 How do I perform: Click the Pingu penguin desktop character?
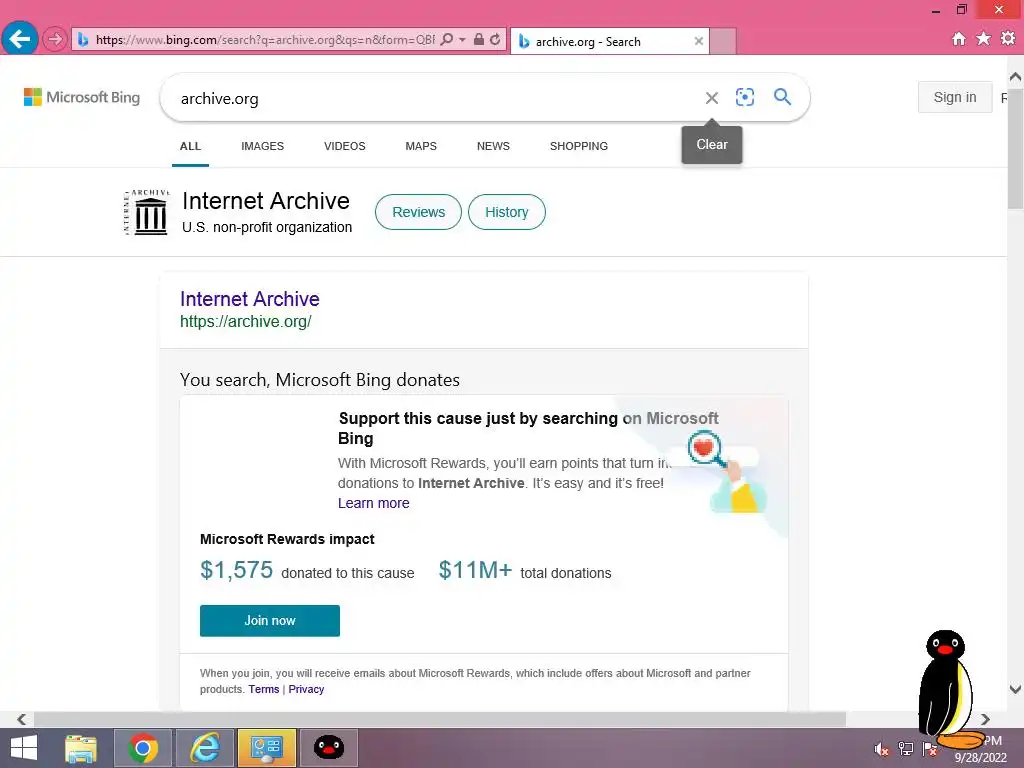[x=949, y=690]
